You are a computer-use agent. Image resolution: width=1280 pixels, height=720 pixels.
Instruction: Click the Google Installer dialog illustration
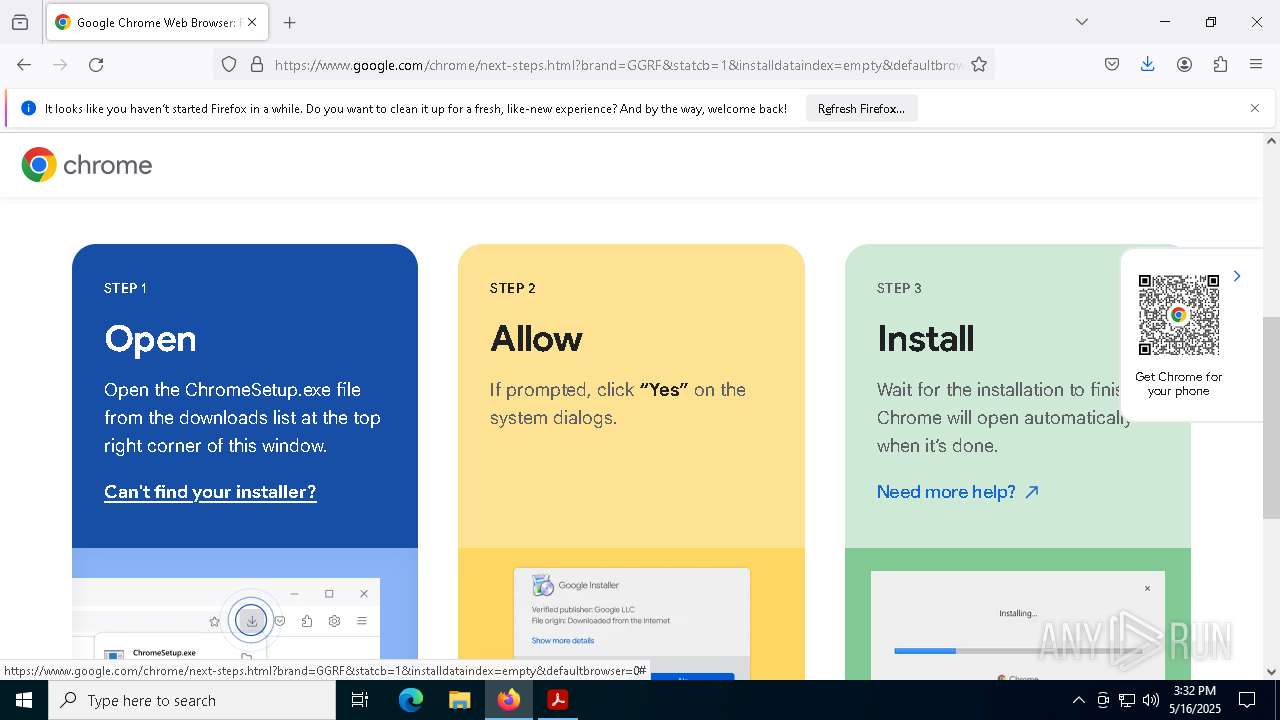click(x=632, y=623)
